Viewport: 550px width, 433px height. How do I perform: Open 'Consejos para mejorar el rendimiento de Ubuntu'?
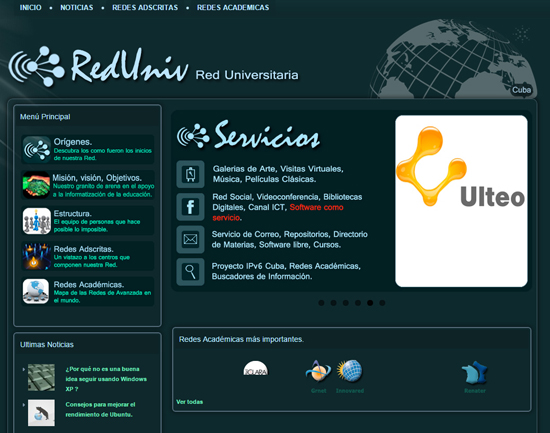[100, 409]
